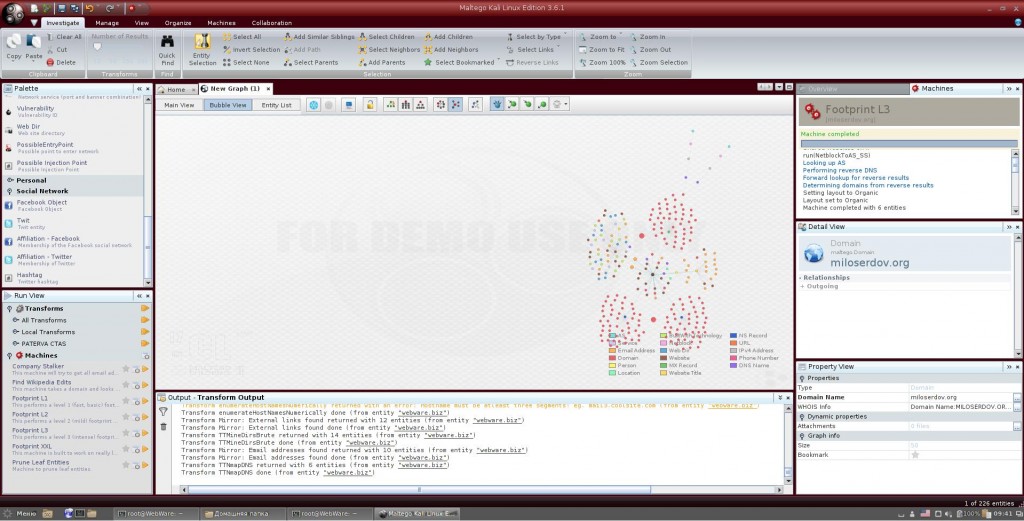1024x521 pixels.
Task: Toggle the organic layout mode button
Action: coord(455,104)
